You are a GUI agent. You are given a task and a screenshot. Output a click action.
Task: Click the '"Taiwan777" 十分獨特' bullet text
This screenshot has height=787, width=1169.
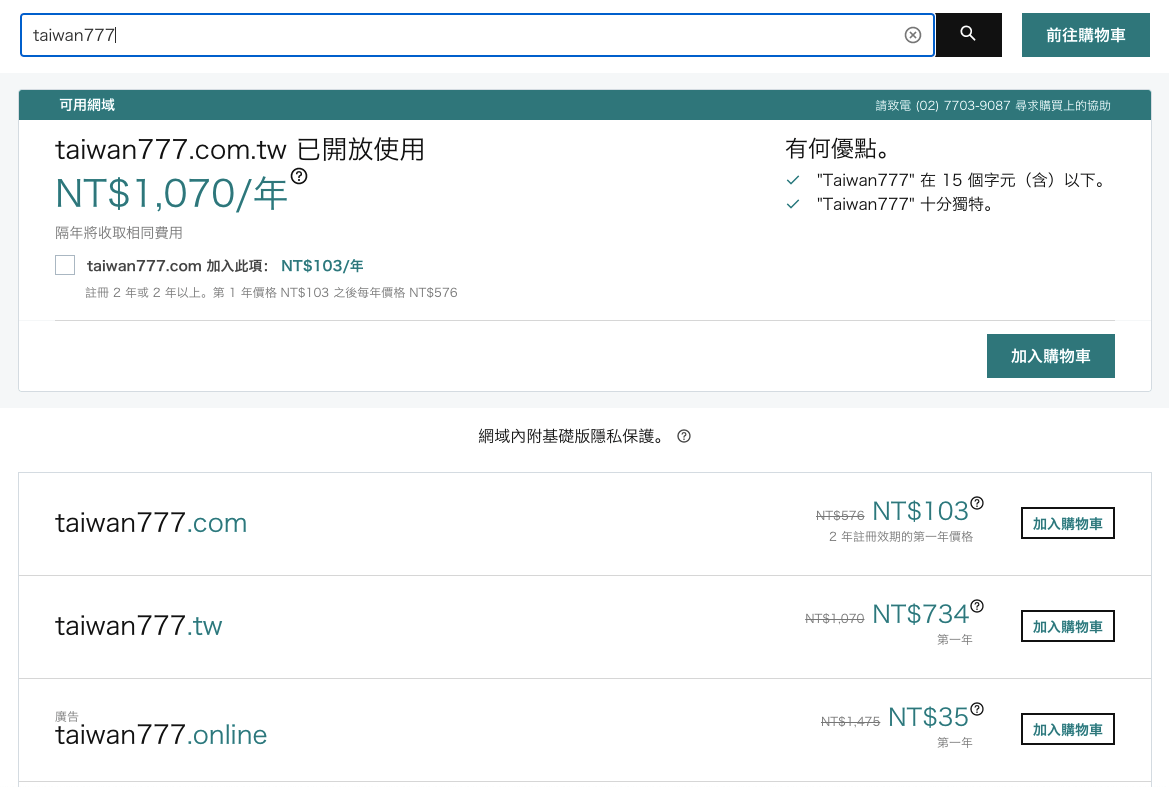click(x=906, y=204)
